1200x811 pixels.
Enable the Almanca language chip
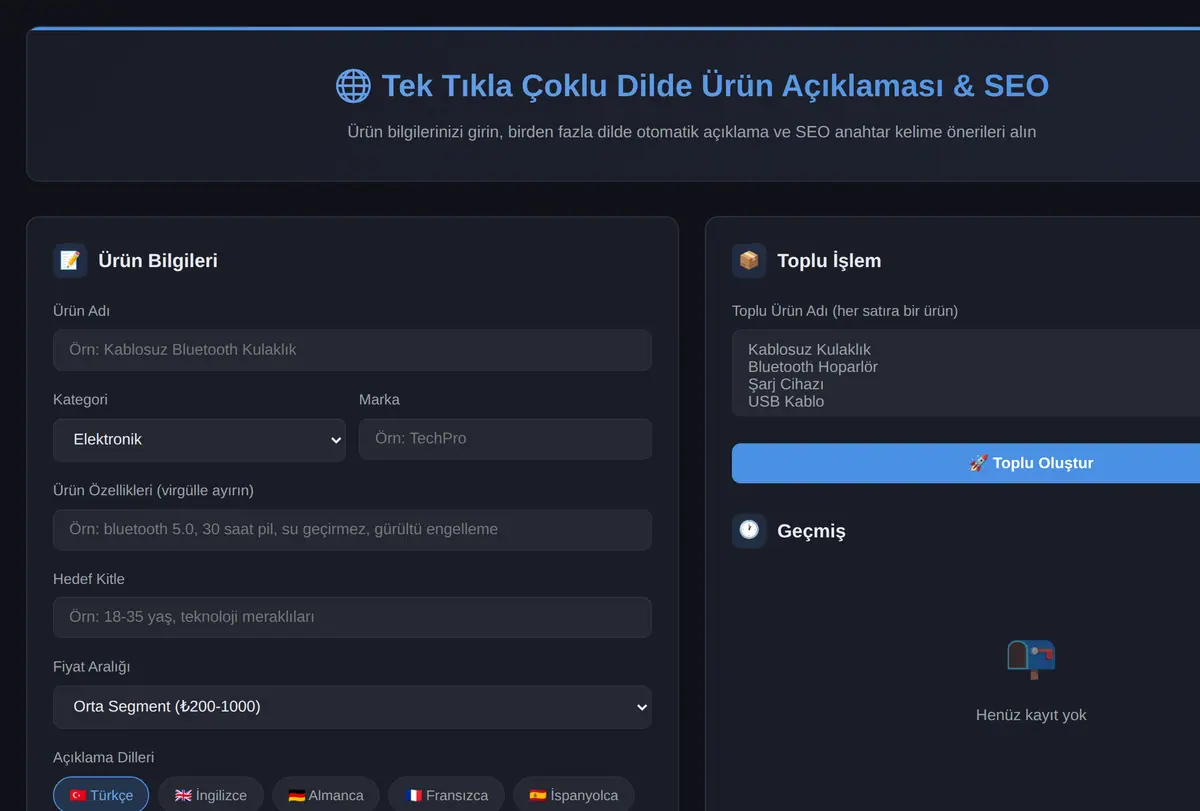point(326,795)
